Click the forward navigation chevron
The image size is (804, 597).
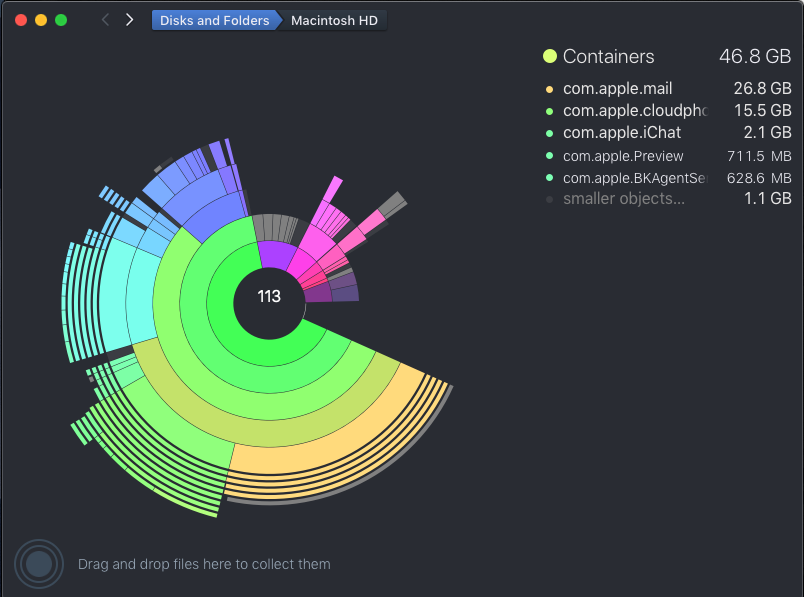(x=127, y=19)
